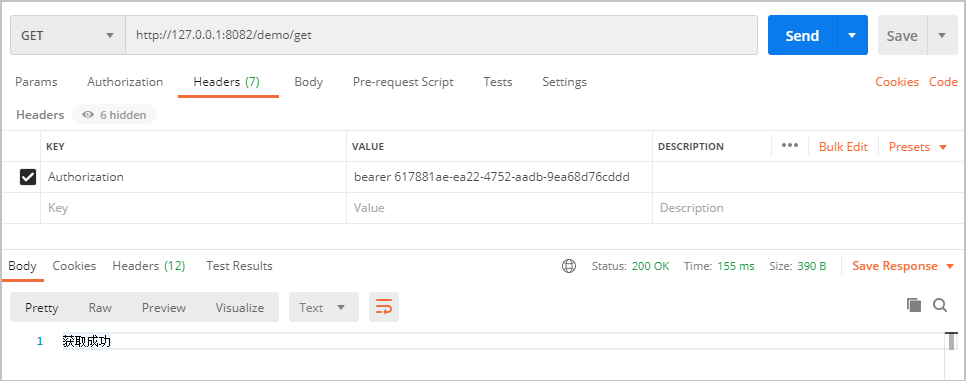
Task: Open the three-dots column options menu
Action: (x=790, y=145)
